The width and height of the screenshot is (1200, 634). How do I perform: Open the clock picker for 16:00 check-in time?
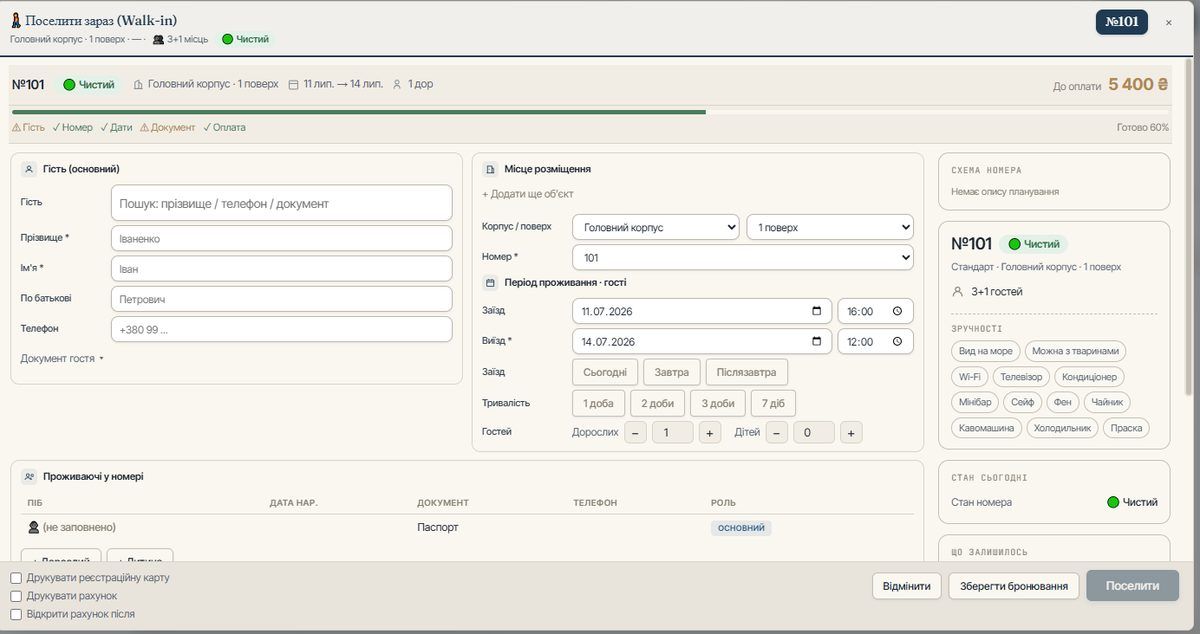pyautogui.click(x=897, y=311)
